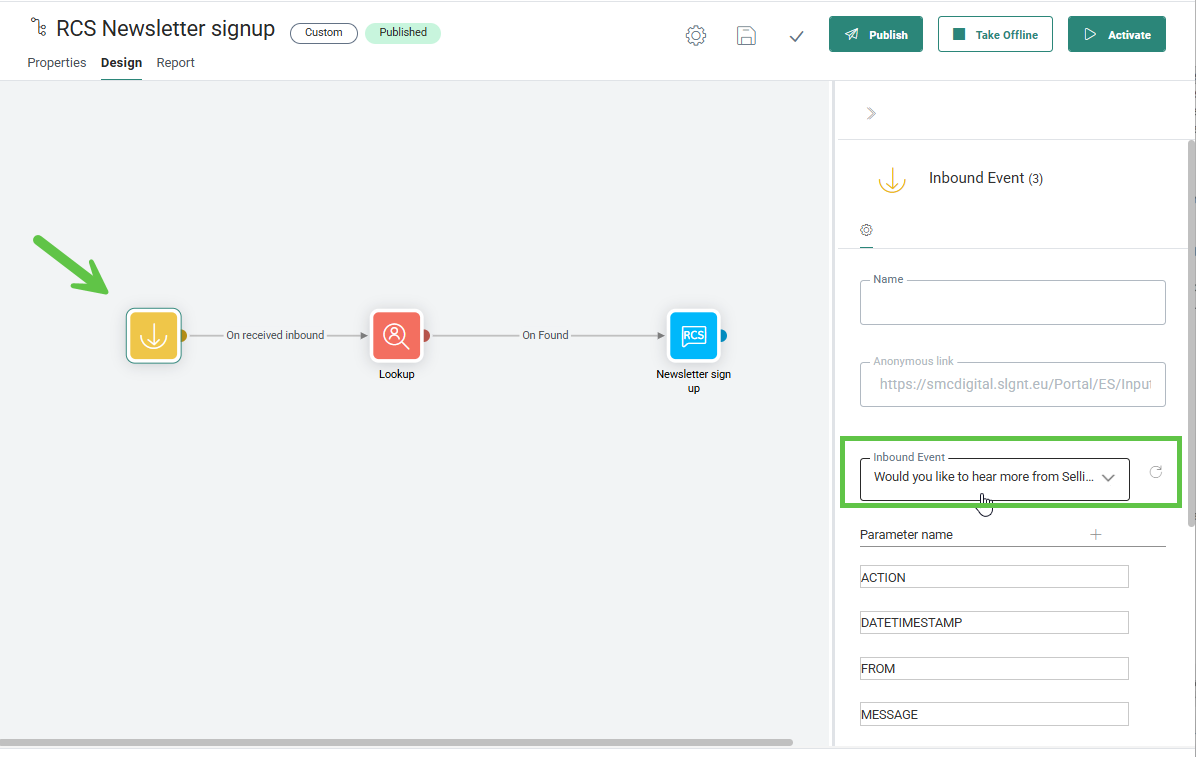Open the settings tab in side panel

click(866, 230)
